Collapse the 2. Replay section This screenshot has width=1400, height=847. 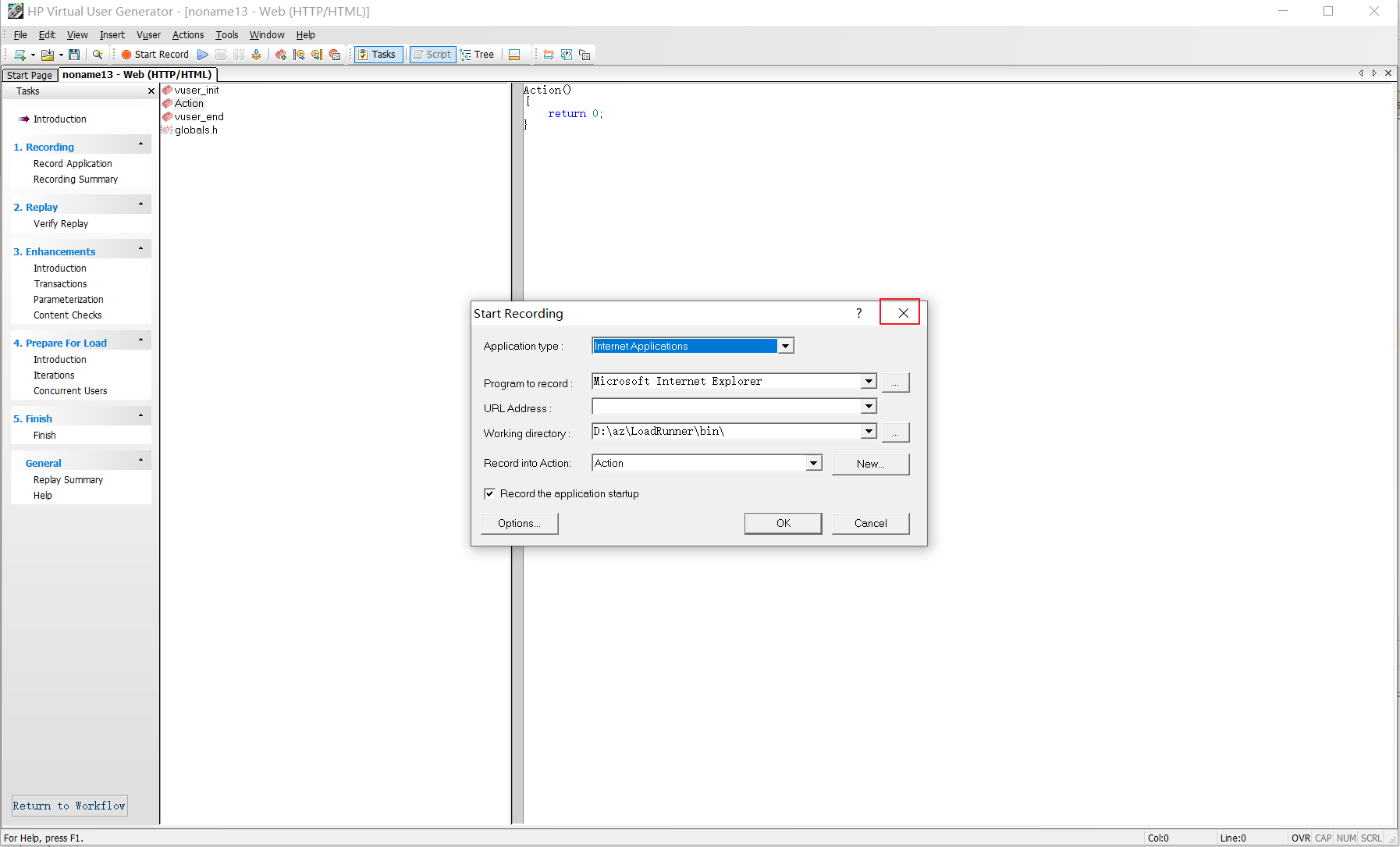pyautogui.click(x=140, y=205)
